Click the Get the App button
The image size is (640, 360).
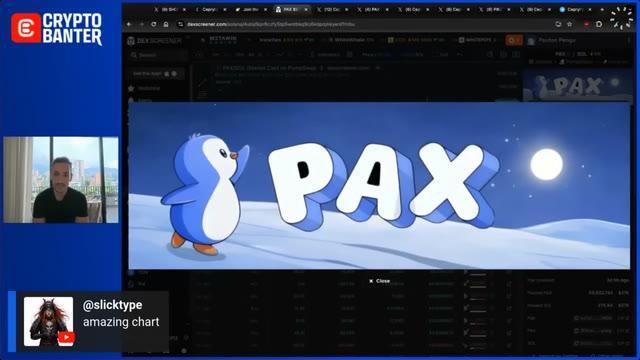(156, 74)
